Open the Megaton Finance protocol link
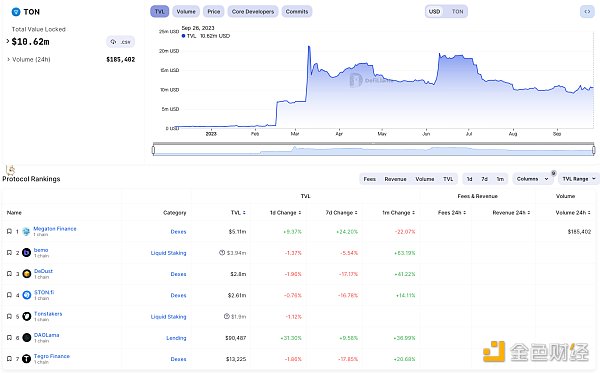This screenshot has height=373, width=600. [x=55, y=228]
